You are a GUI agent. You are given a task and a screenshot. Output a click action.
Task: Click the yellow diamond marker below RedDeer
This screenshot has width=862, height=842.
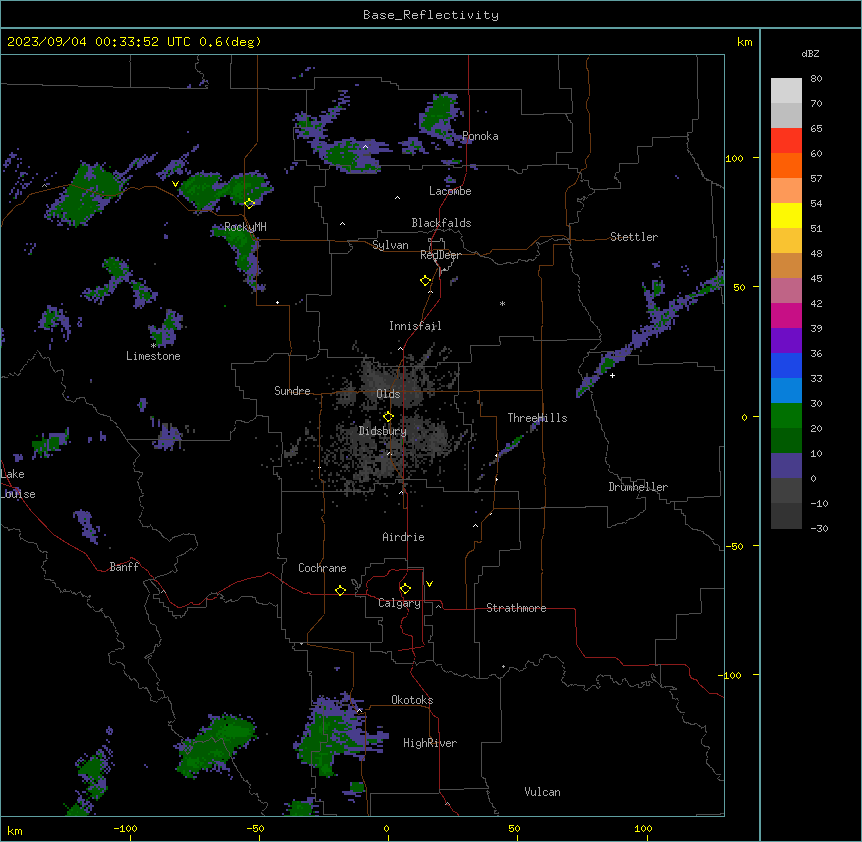(x=425, y=281)
